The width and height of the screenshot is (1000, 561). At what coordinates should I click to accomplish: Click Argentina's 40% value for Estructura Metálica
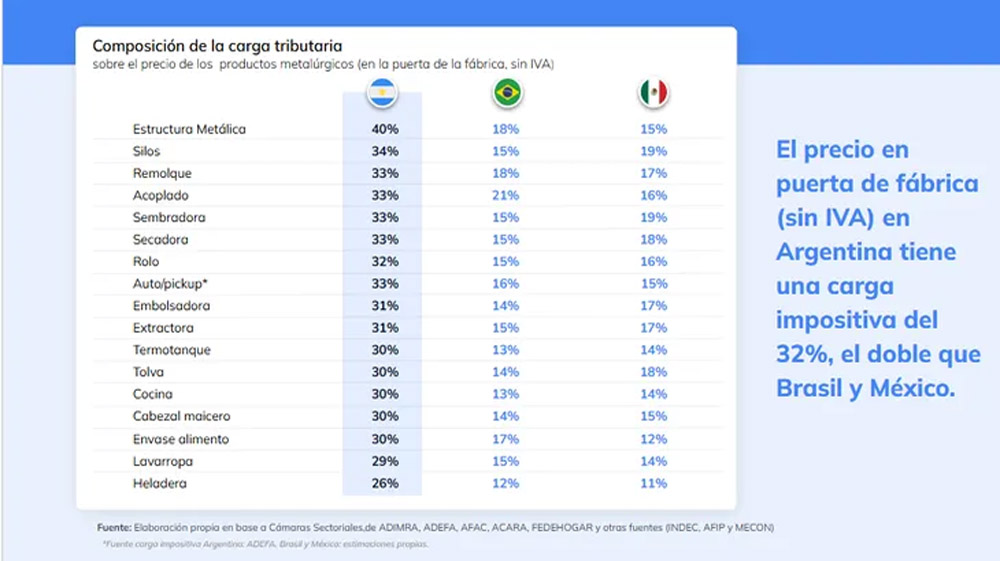(x=385, y=129)
